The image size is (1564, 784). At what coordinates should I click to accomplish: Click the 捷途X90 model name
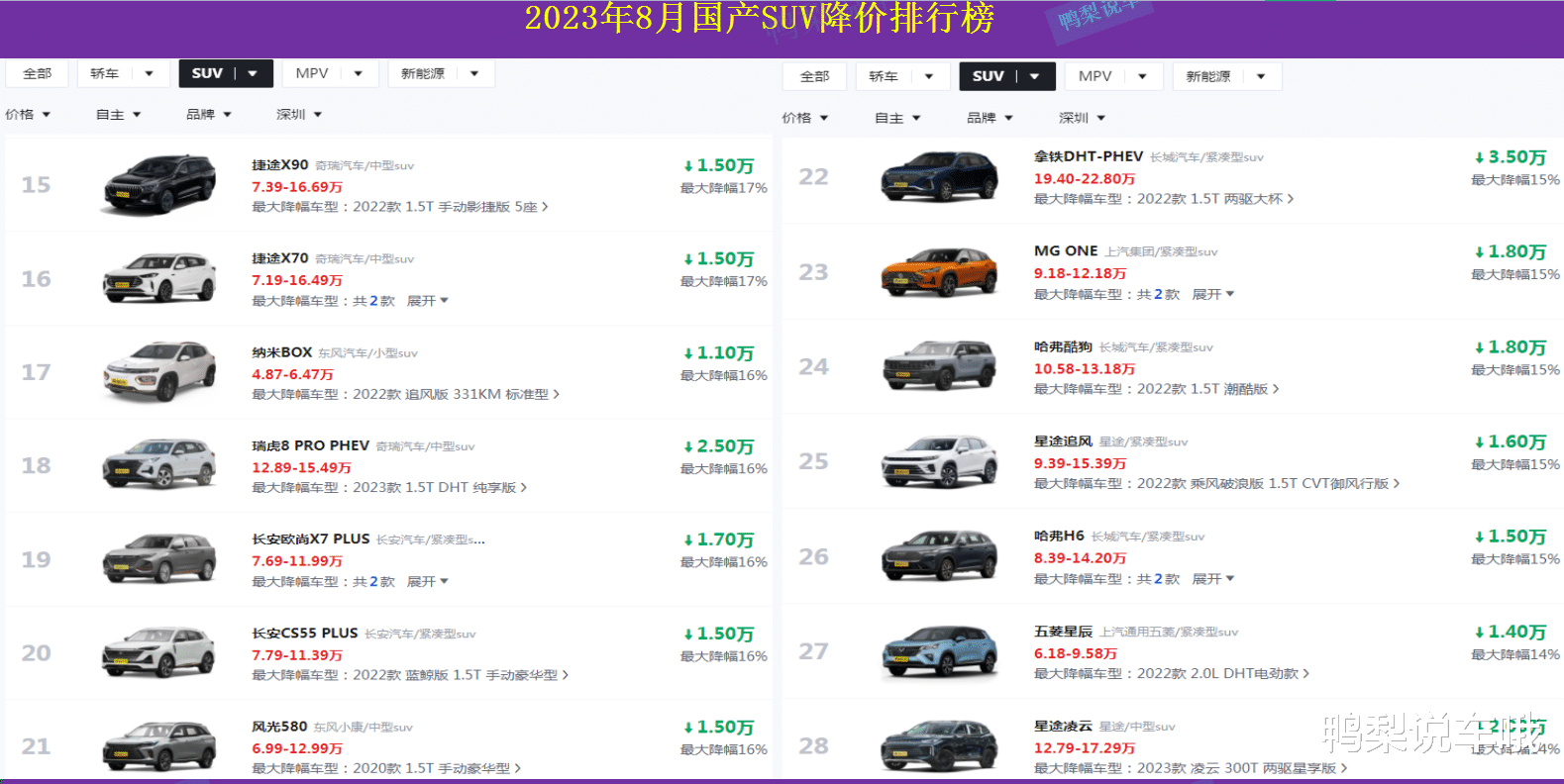tap(279, 165)
